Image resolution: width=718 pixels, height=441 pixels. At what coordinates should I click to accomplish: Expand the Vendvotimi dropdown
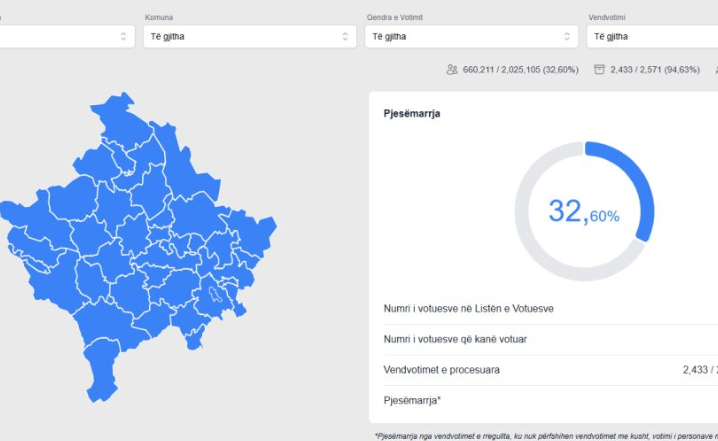coord(652,37)
